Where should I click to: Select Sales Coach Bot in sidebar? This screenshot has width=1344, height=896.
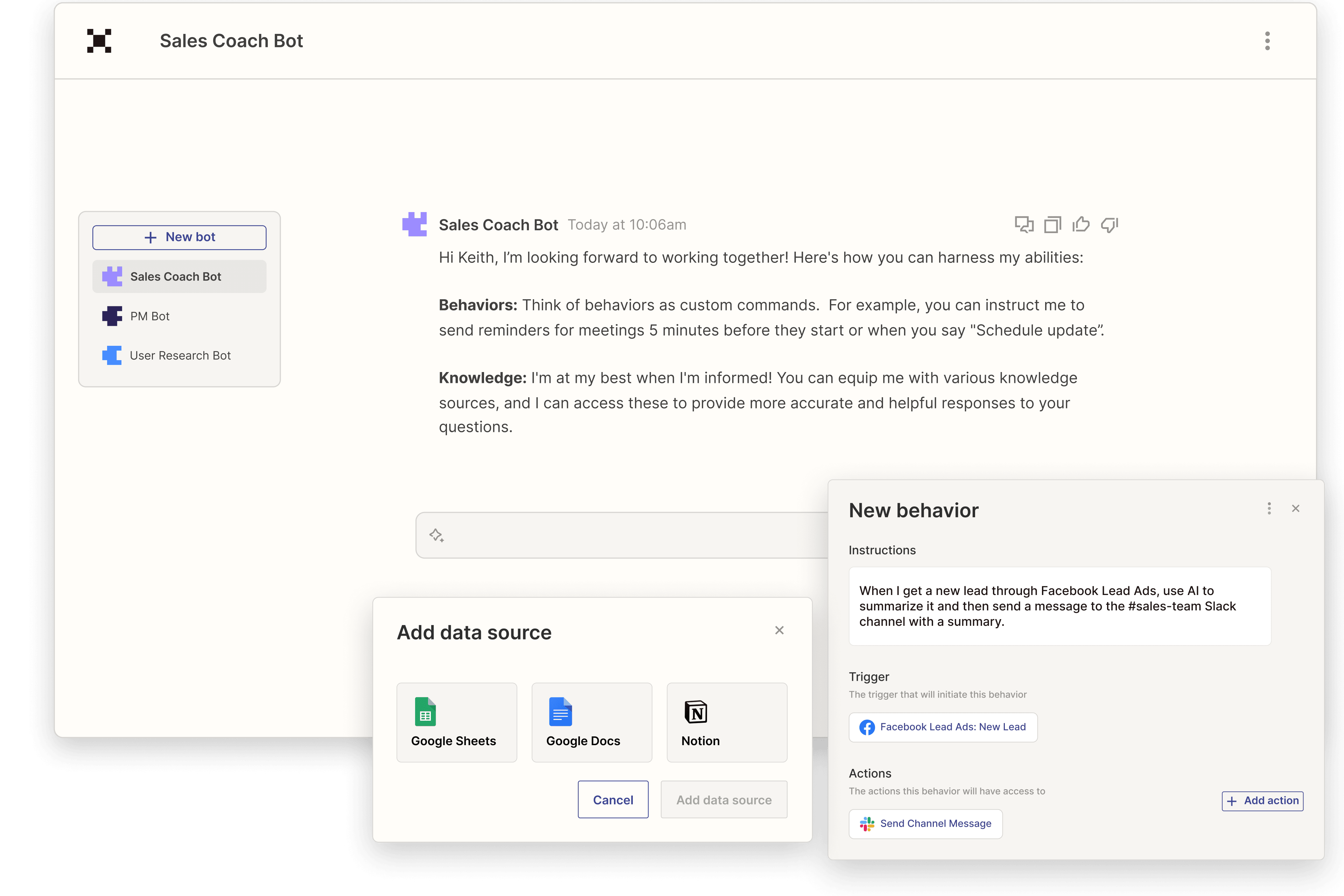click(180, 276)
